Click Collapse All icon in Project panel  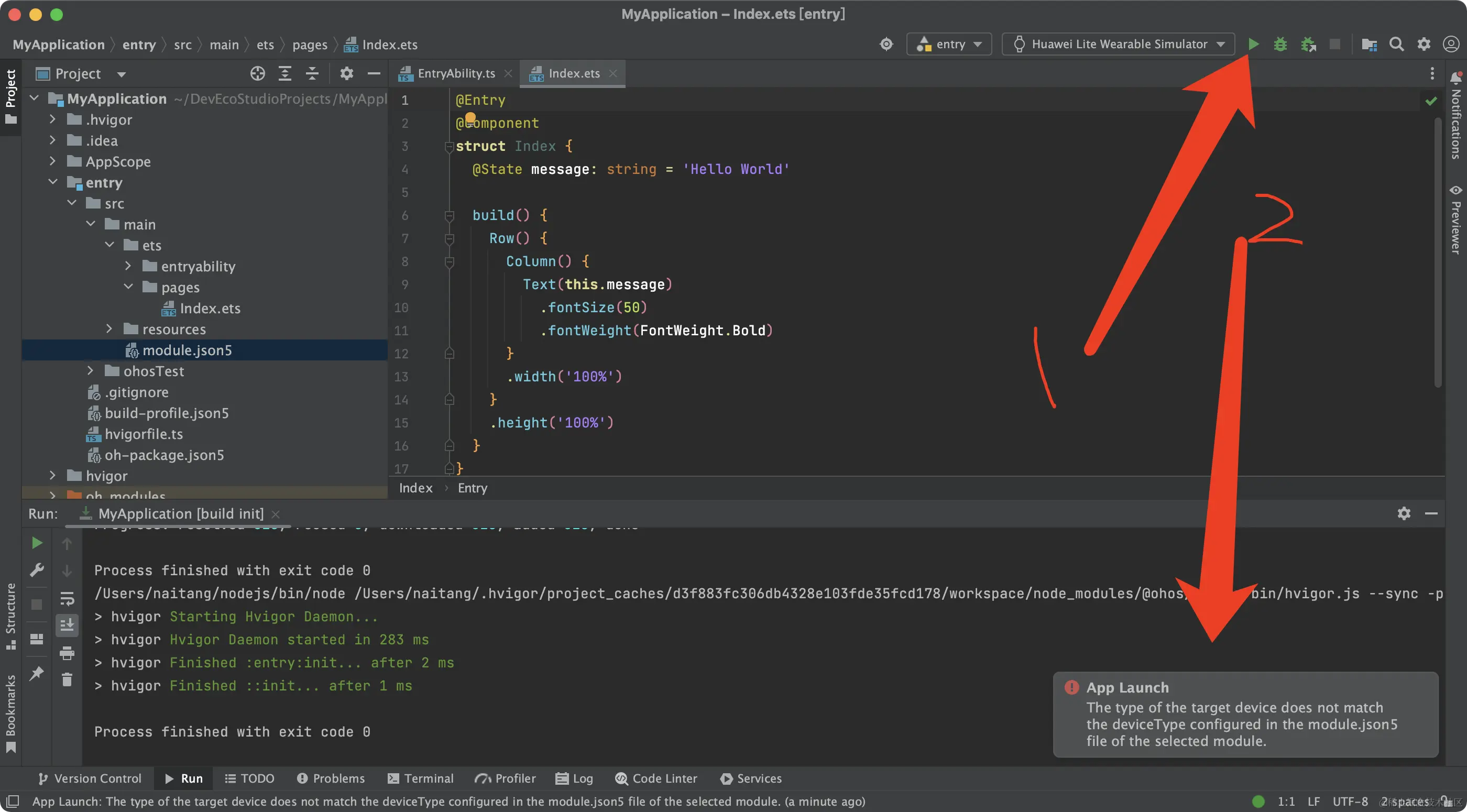(312, 73)
